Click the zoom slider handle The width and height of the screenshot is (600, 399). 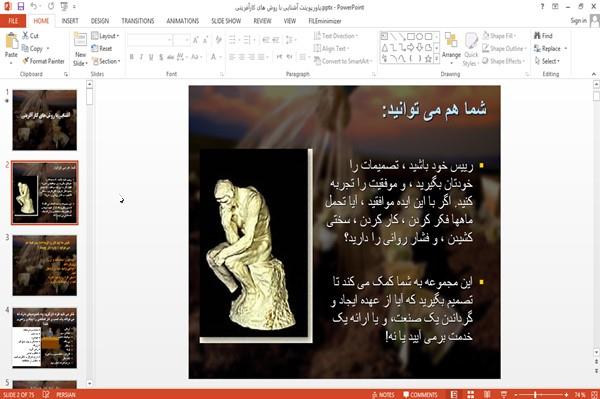click(x=535, y=394)
